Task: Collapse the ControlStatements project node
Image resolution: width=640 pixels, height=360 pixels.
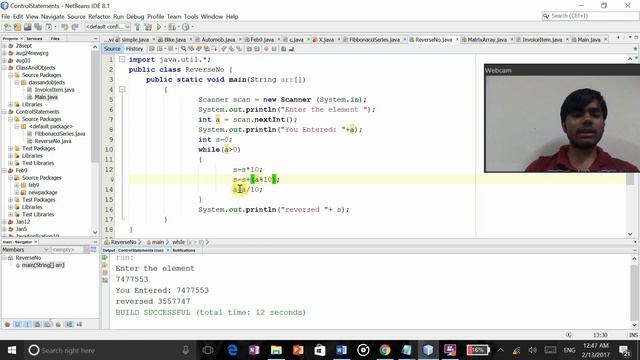Action: (4, 112)
